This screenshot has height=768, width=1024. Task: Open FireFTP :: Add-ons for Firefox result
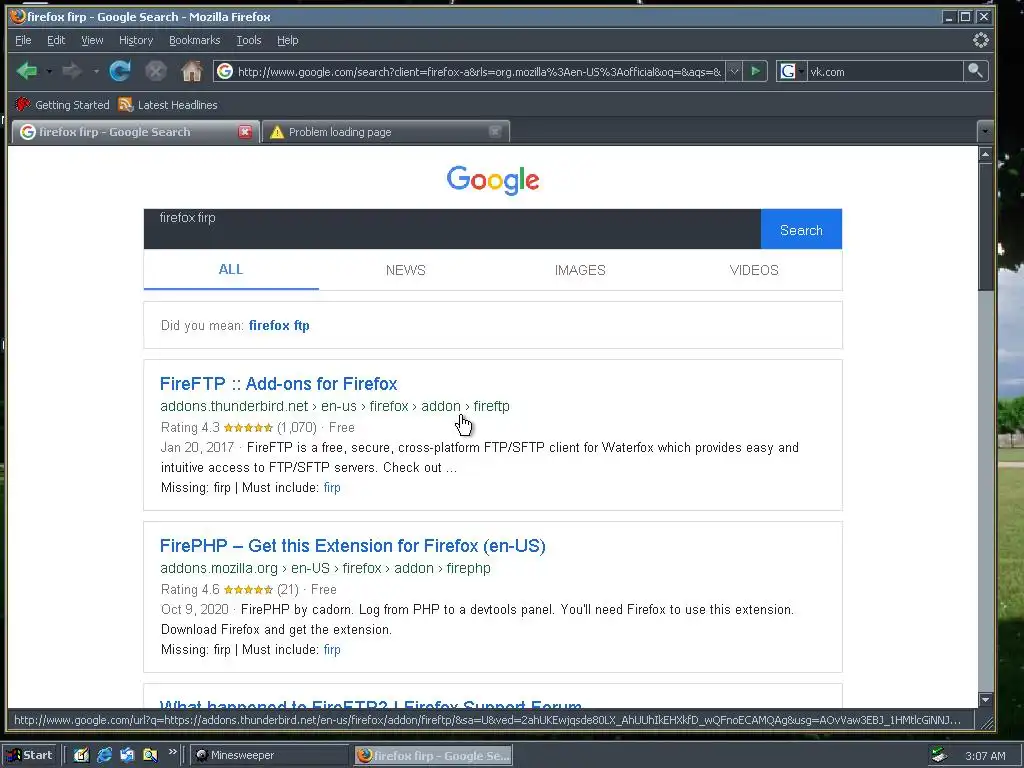point(278,383)
